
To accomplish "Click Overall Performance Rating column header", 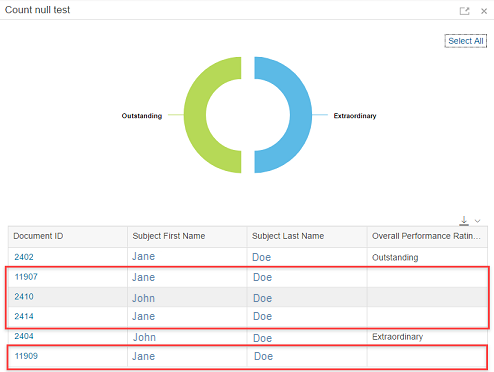I will pos(426,236).
